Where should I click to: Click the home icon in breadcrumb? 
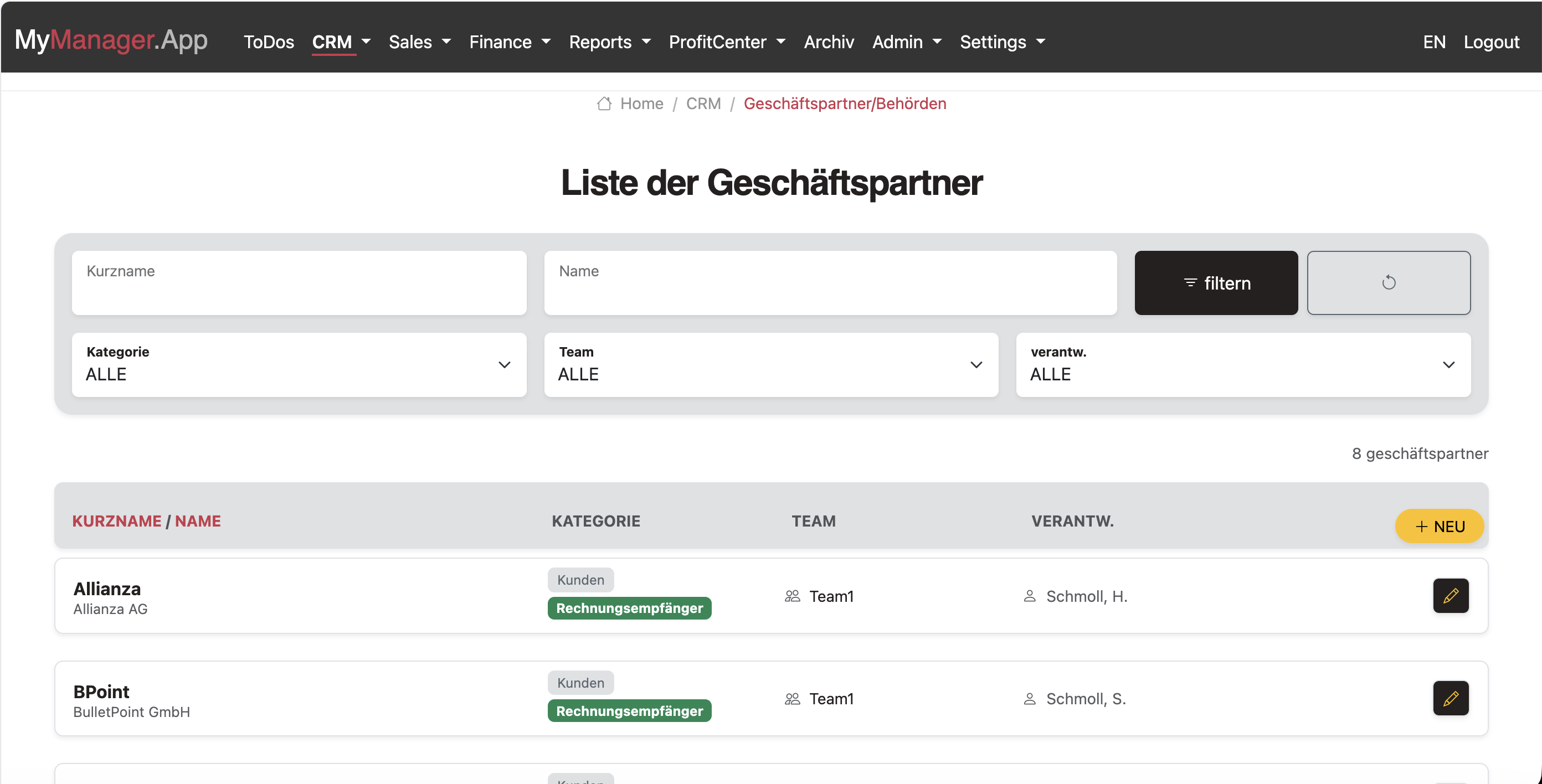pos(604,104)
